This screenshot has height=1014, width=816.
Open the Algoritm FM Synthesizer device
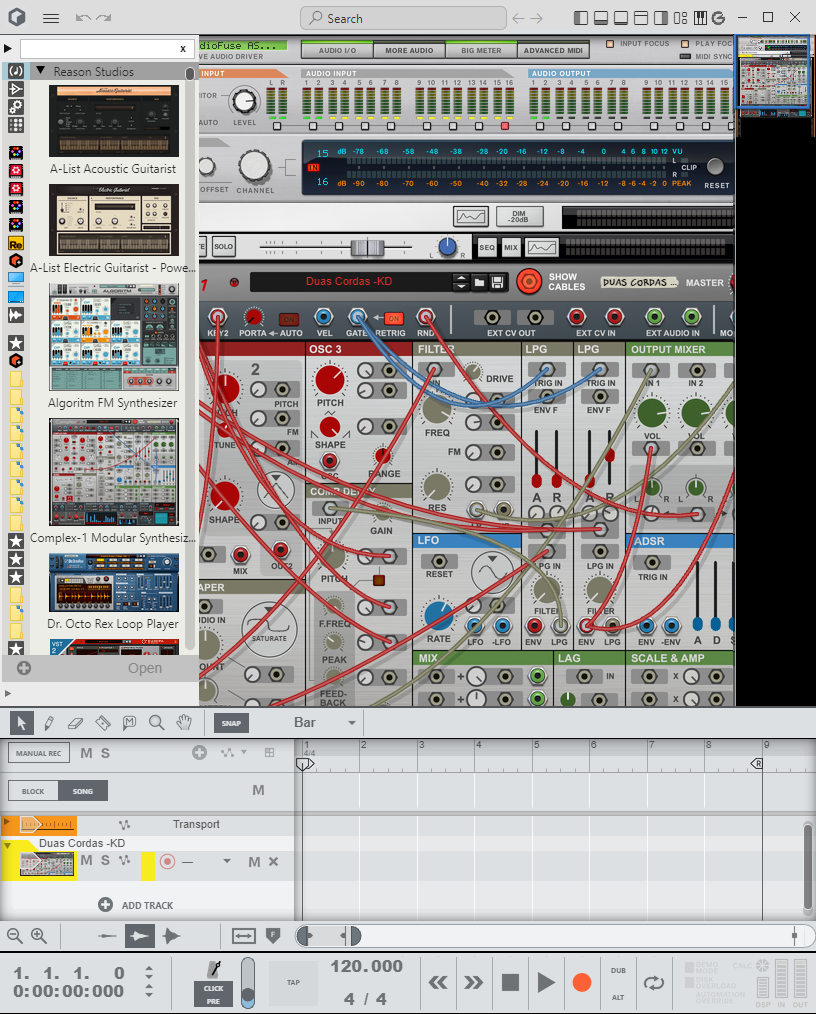(113, 336)
